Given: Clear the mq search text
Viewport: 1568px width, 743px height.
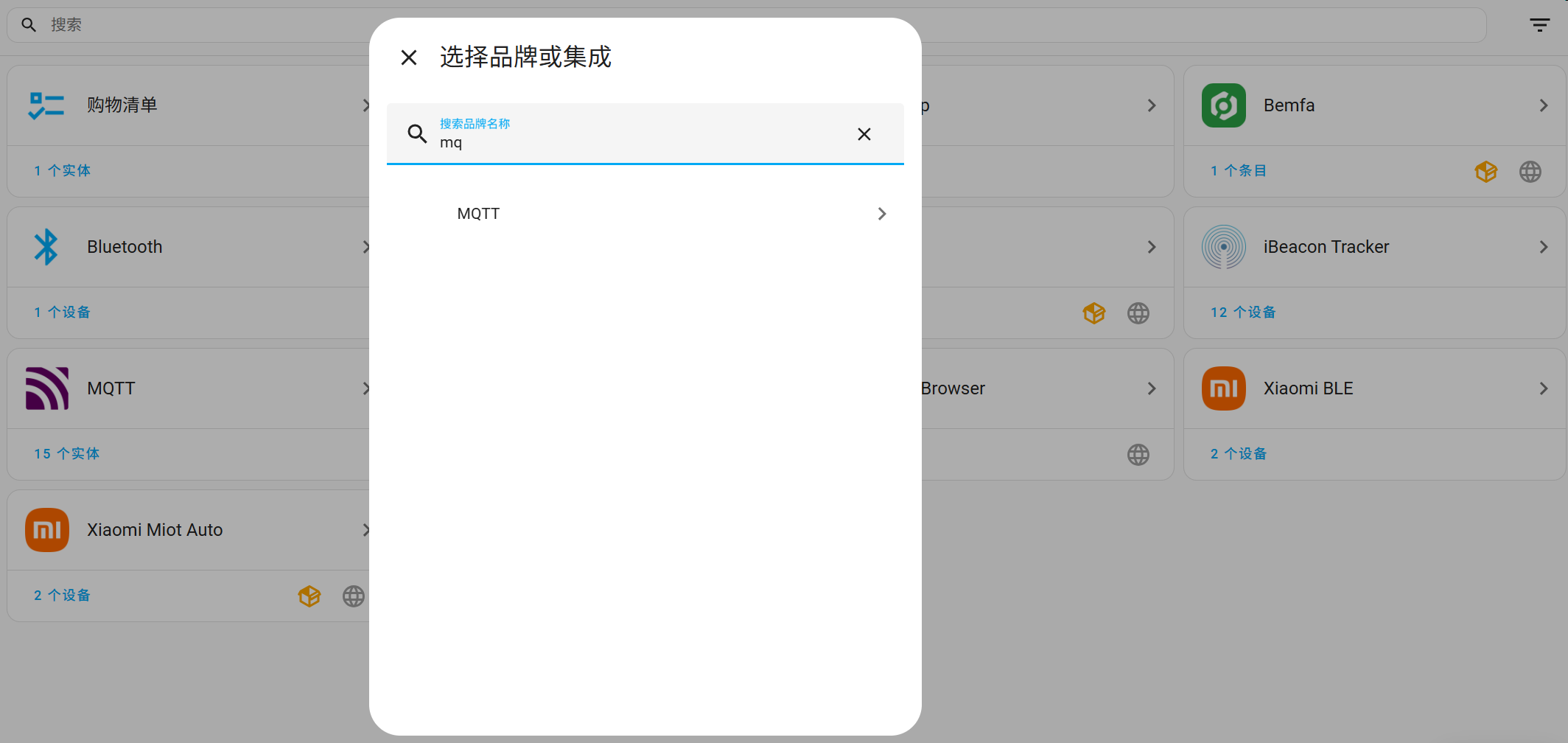Looking at the screenshot, I should click(x=864, y=134).
